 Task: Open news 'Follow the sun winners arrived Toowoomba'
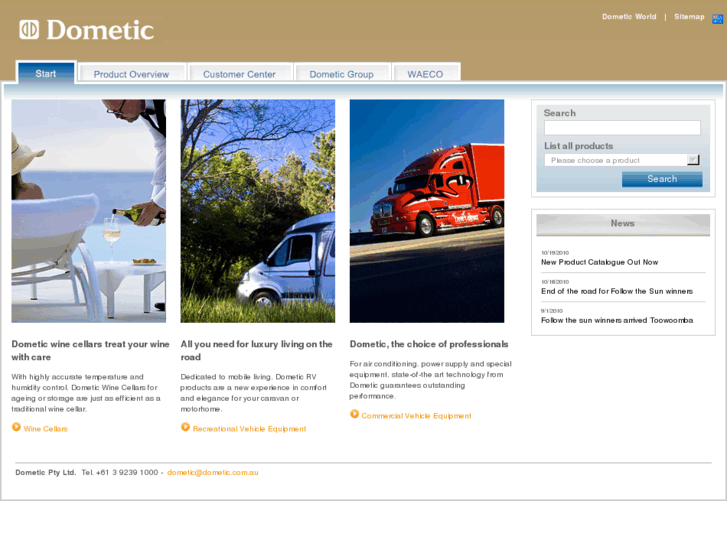point(617,321)
